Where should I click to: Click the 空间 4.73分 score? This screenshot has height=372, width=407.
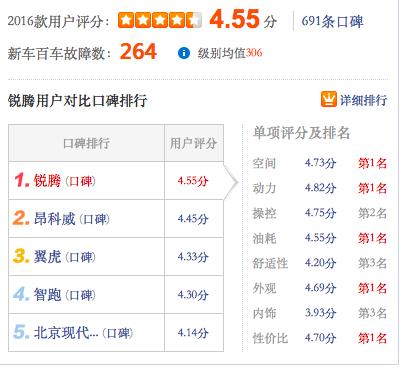[320, 163]
